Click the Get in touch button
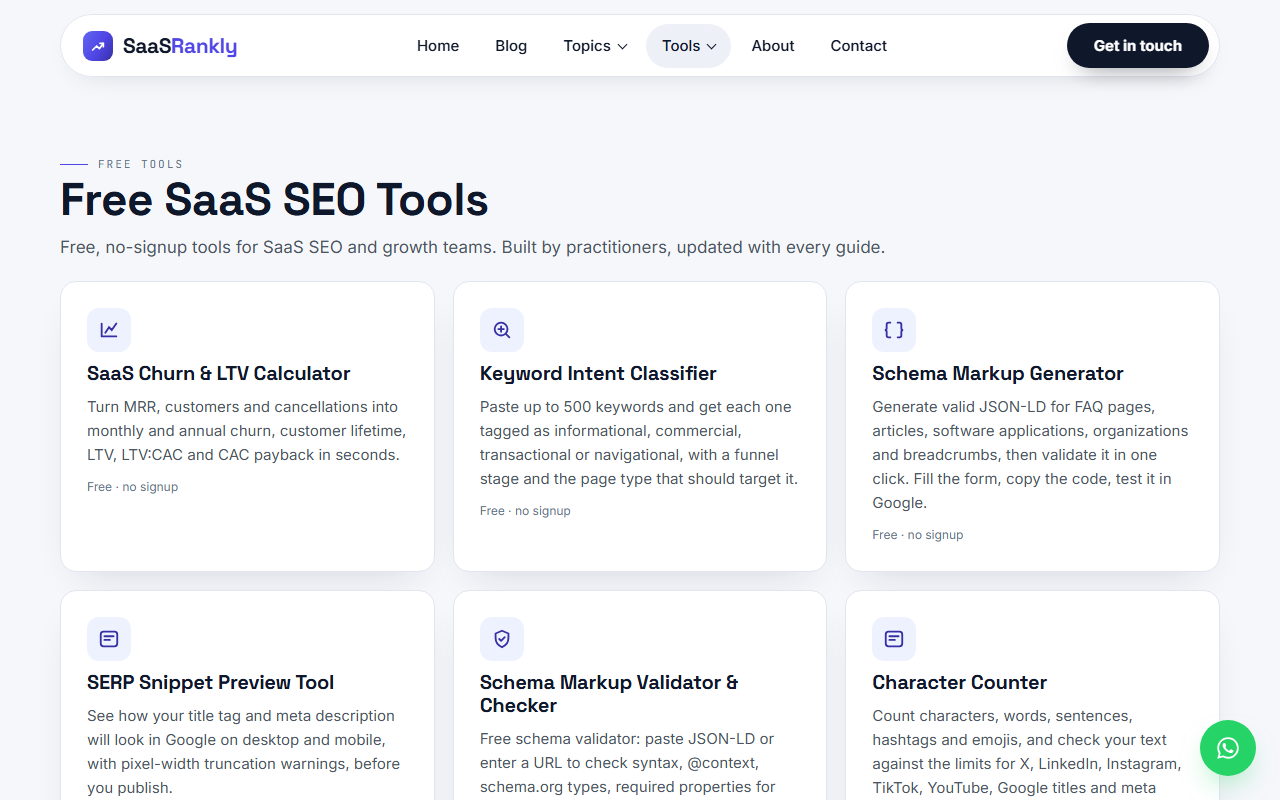The image size is (1280, 800). [1138, 46]
